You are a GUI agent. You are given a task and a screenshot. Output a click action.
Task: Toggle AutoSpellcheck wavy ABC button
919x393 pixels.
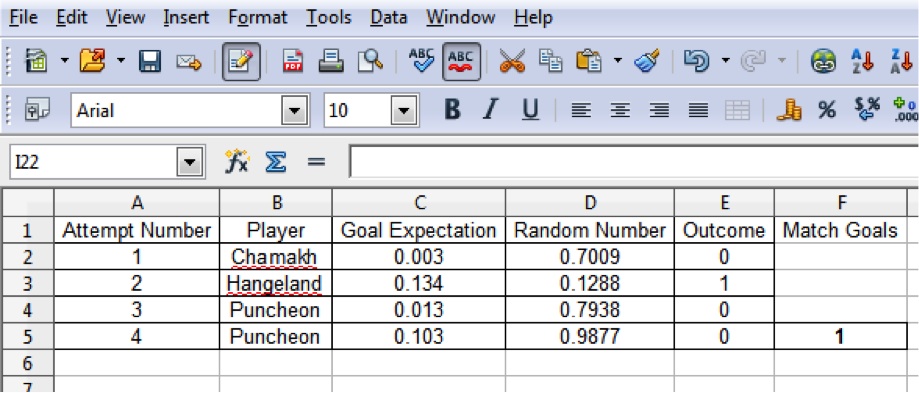pyautogui.click(x=461, y=61)
